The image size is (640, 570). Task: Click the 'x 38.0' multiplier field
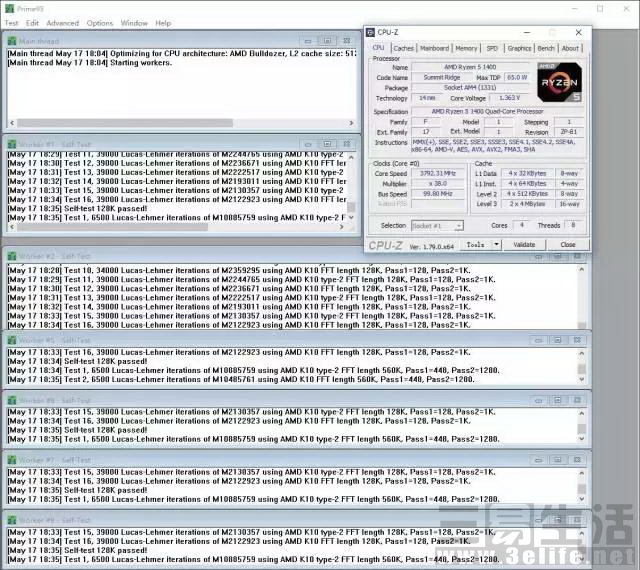pyautogui.click(x=438, y=184)
